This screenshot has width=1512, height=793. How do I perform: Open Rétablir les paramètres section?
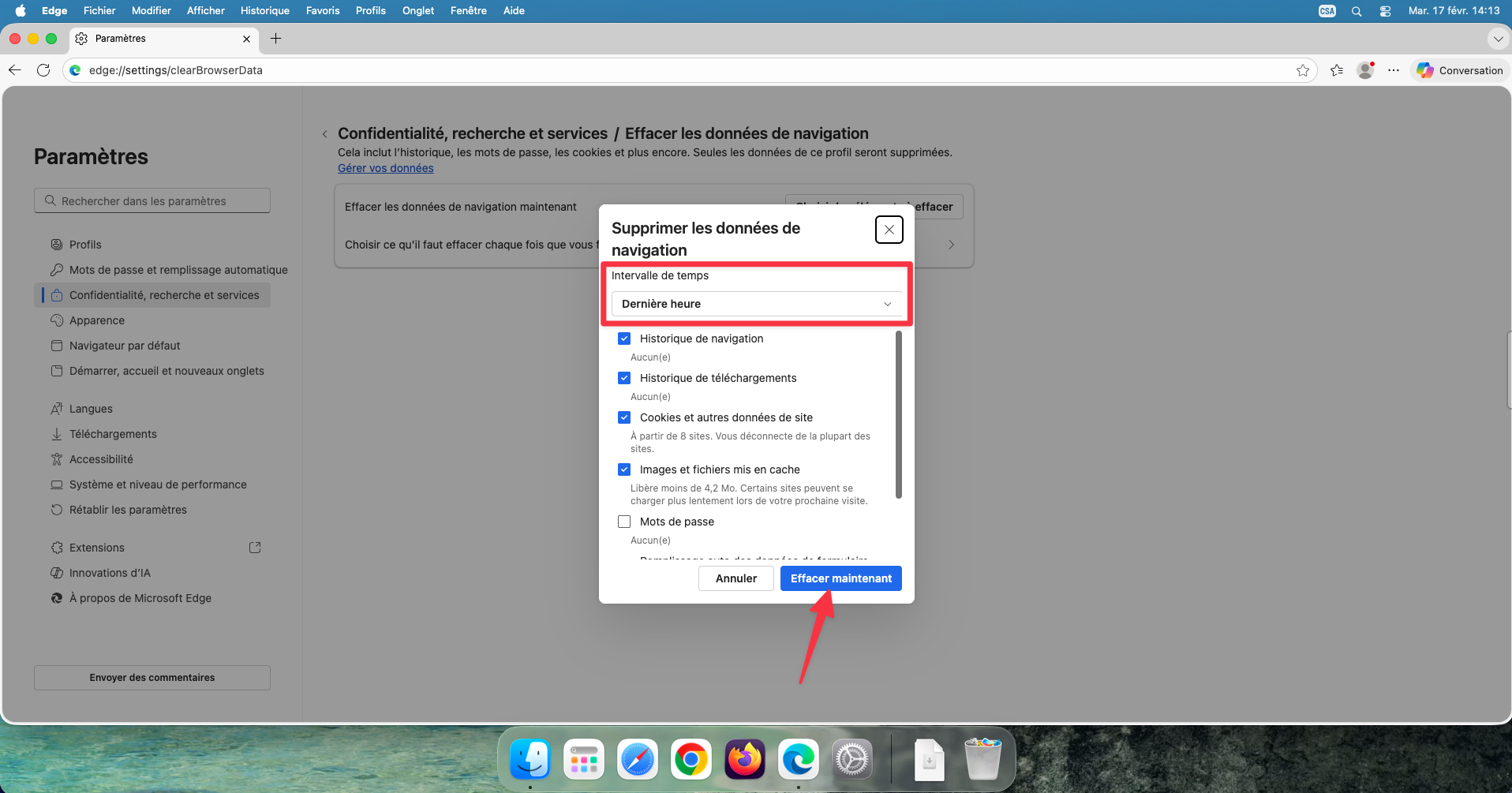click(x=152, y=510)
